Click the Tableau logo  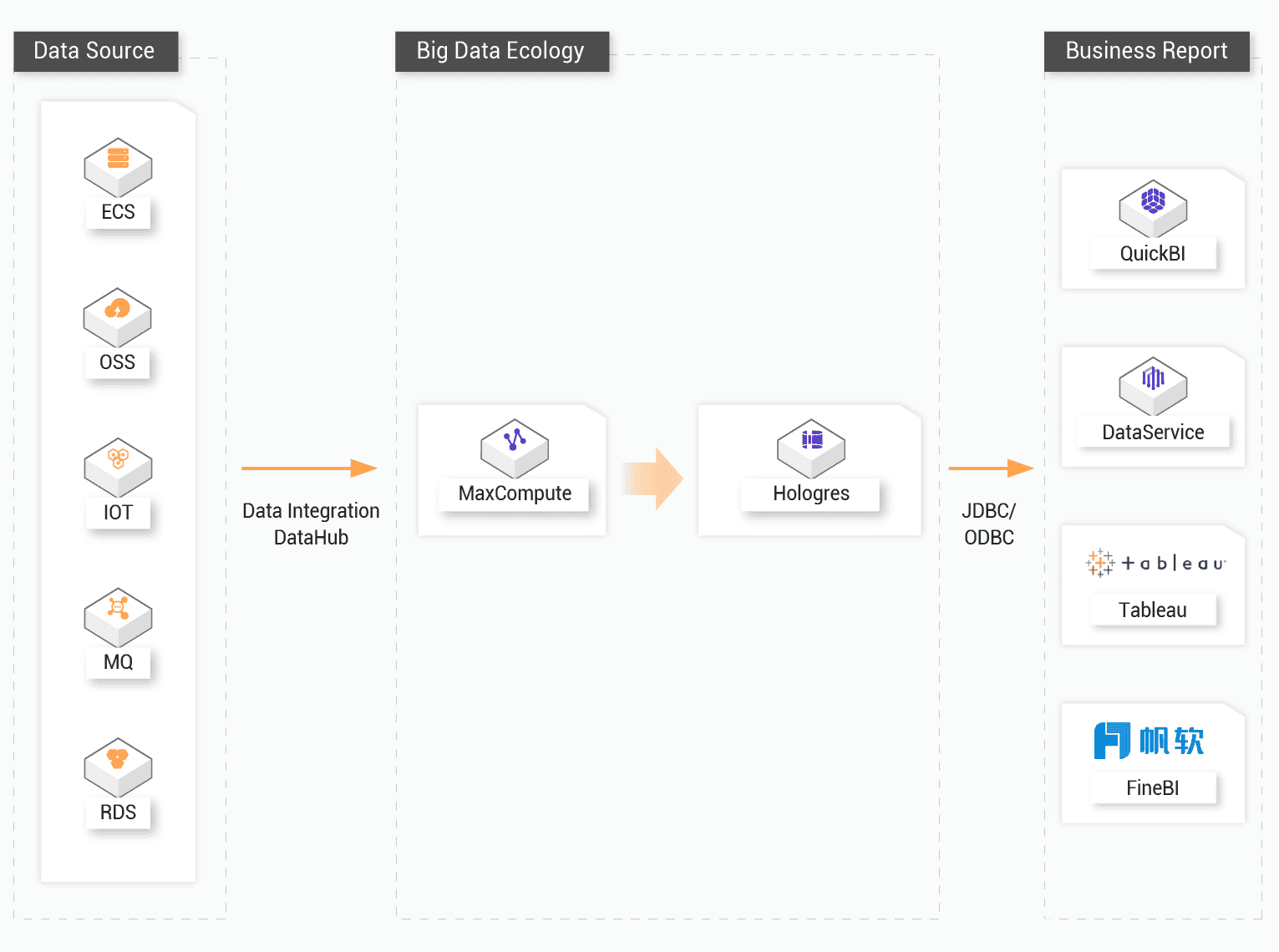click(x=1155, y=563)
